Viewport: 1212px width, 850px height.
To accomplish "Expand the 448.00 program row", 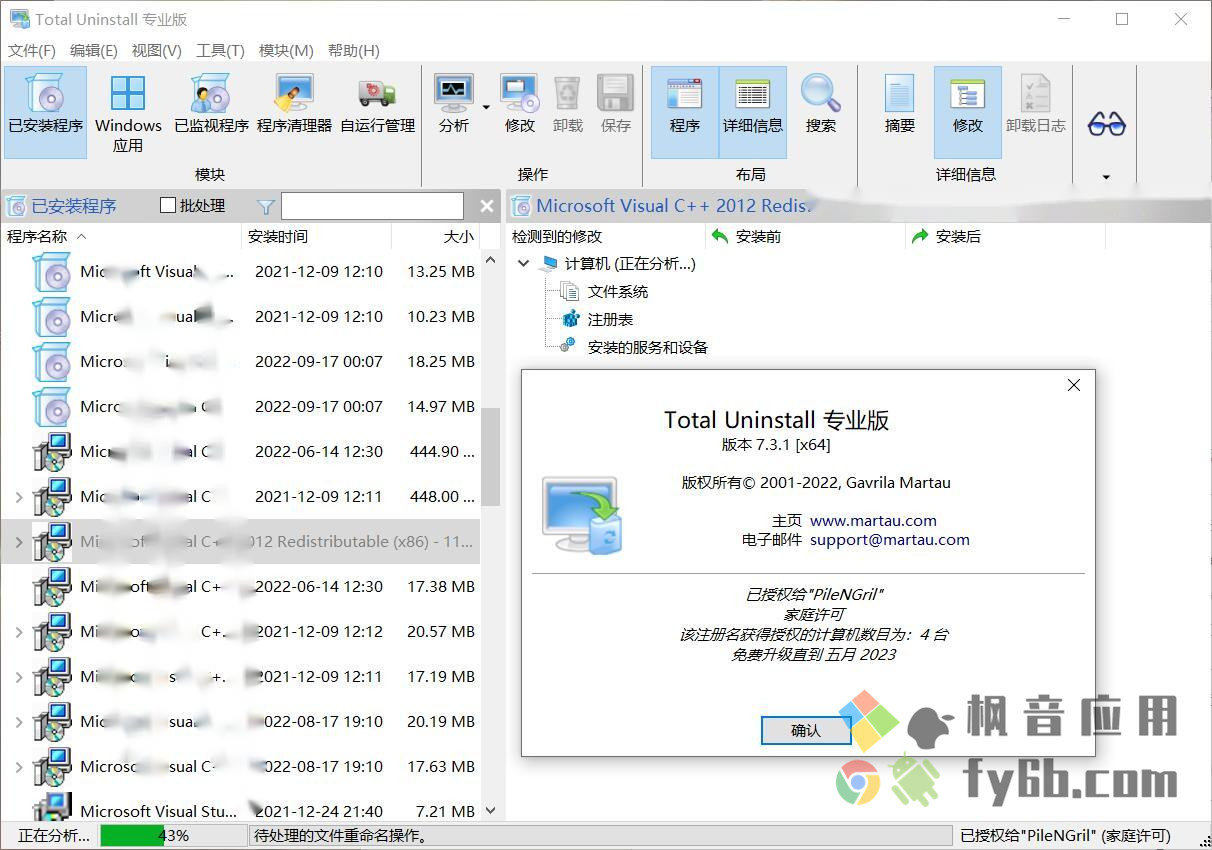I will click(19, 497).
